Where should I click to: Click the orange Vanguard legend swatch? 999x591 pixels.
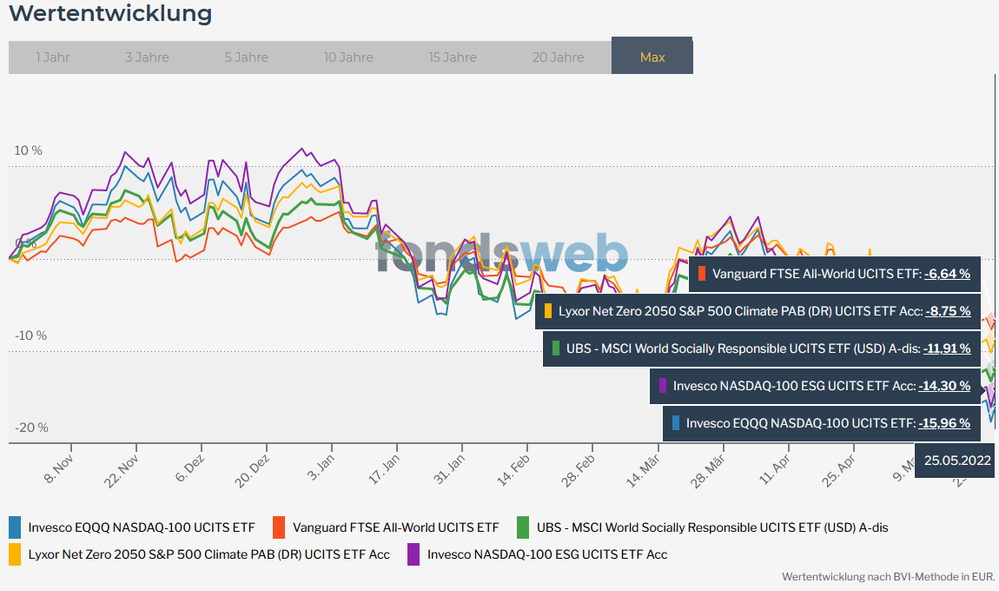click(277, 527)
